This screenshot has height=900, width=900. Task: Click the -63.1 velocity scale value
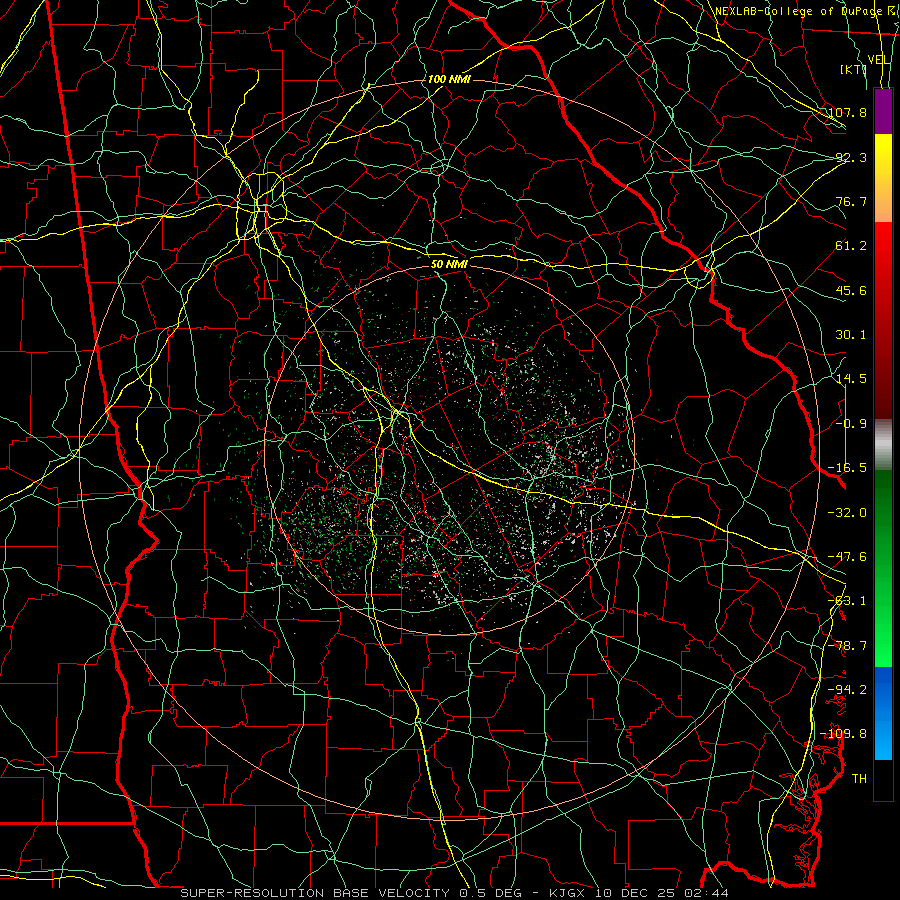pyautogui.click(x=847, y=601)
